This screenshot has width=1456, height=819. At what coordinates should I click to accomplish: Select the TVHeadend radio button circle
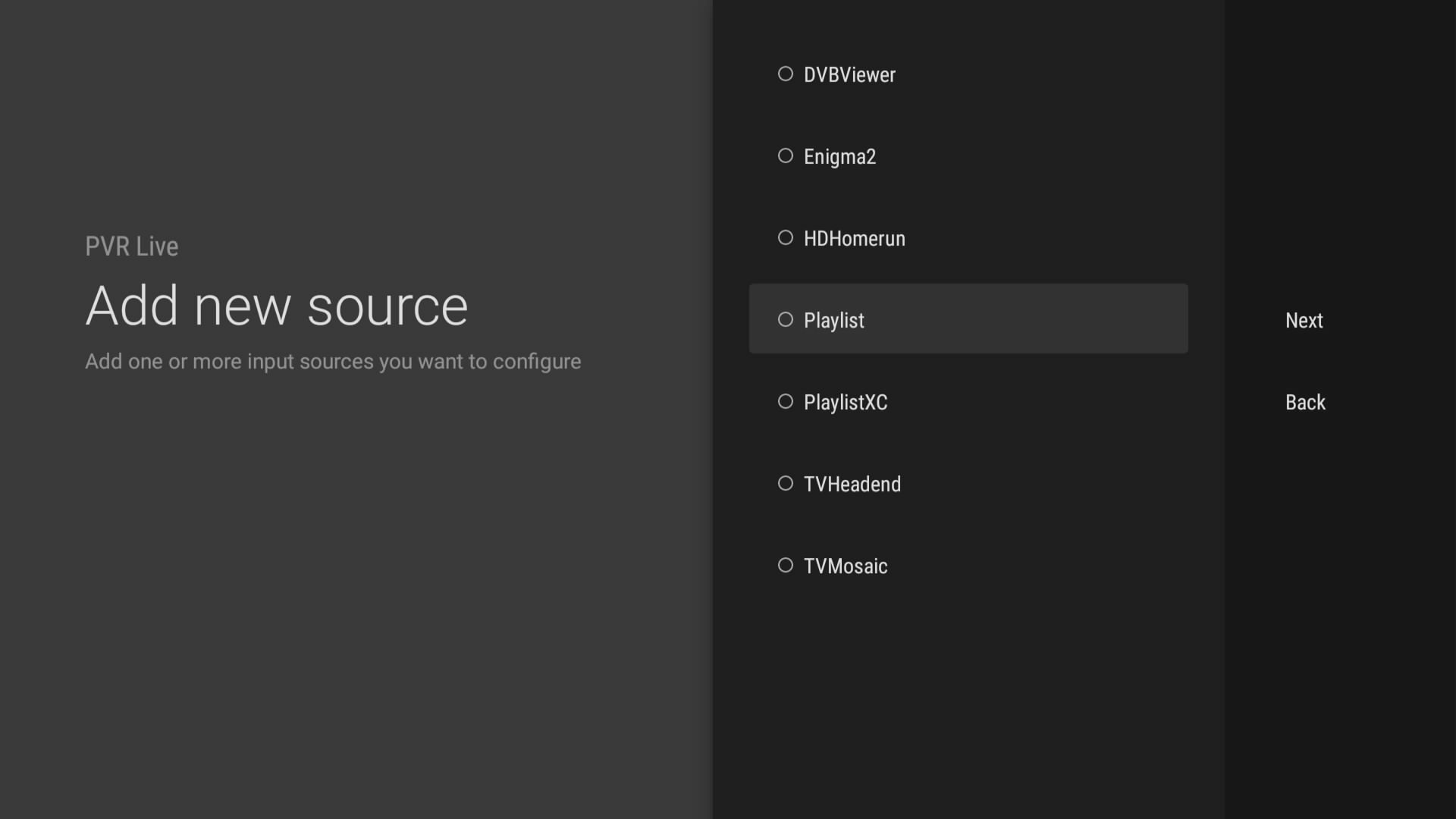[x=786, y=483]
